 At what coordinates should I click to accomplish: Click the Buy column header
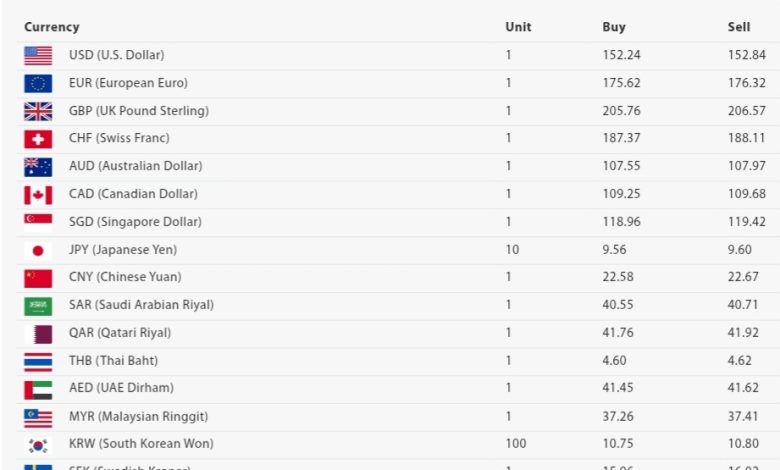(614, 27)
